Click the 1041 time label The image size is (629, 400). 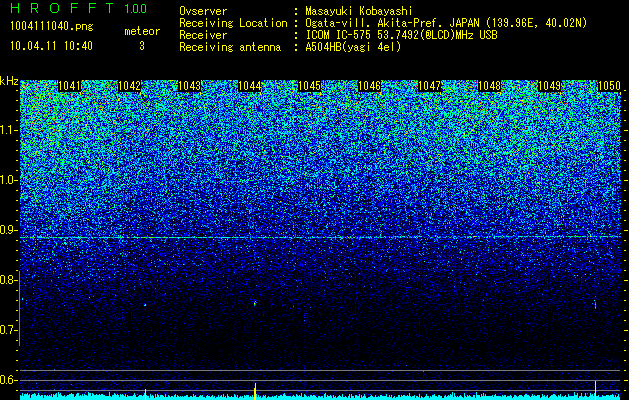pyautogui.click(x=69, y=86)
